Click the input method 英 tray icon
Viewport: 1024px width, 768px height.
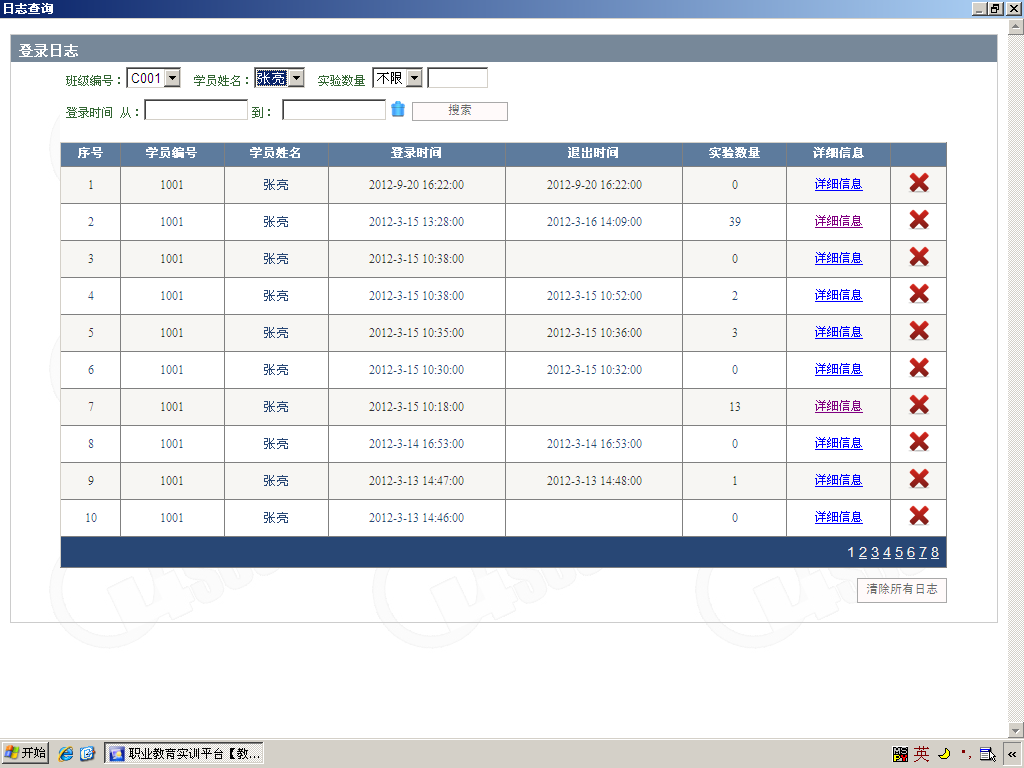tap(921, 754)
